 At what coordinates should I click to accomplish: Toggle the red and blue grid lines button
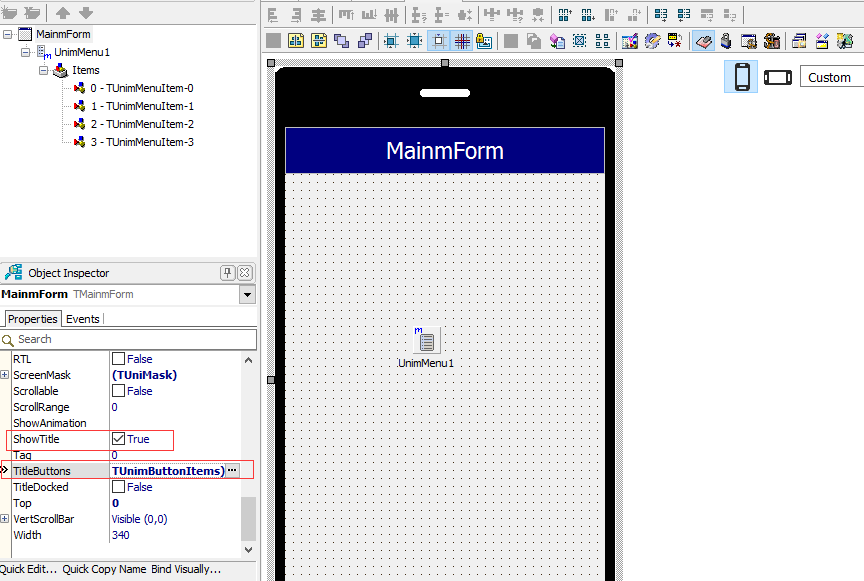(x=462, y=41)
